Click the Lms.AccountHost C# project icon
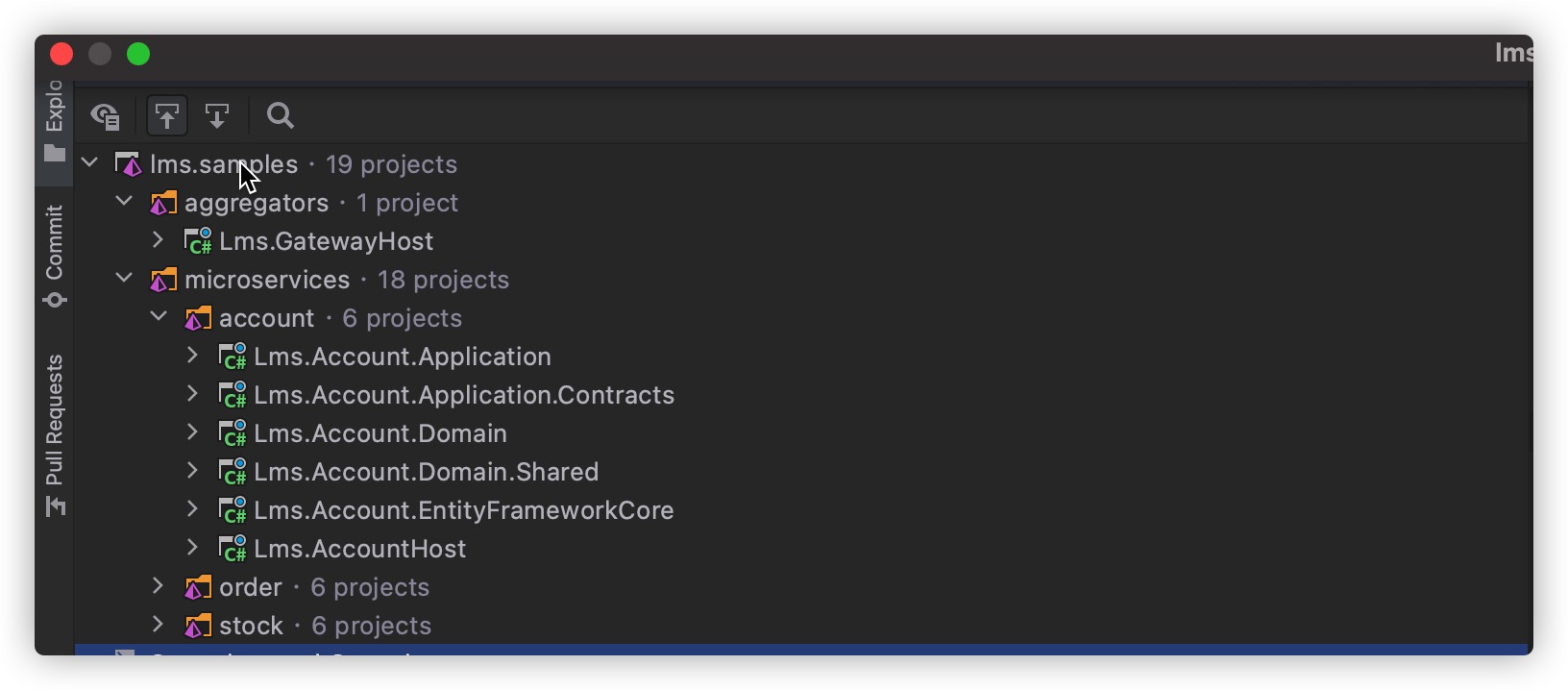The image size is (1568, 690). [x=233, y=549]
